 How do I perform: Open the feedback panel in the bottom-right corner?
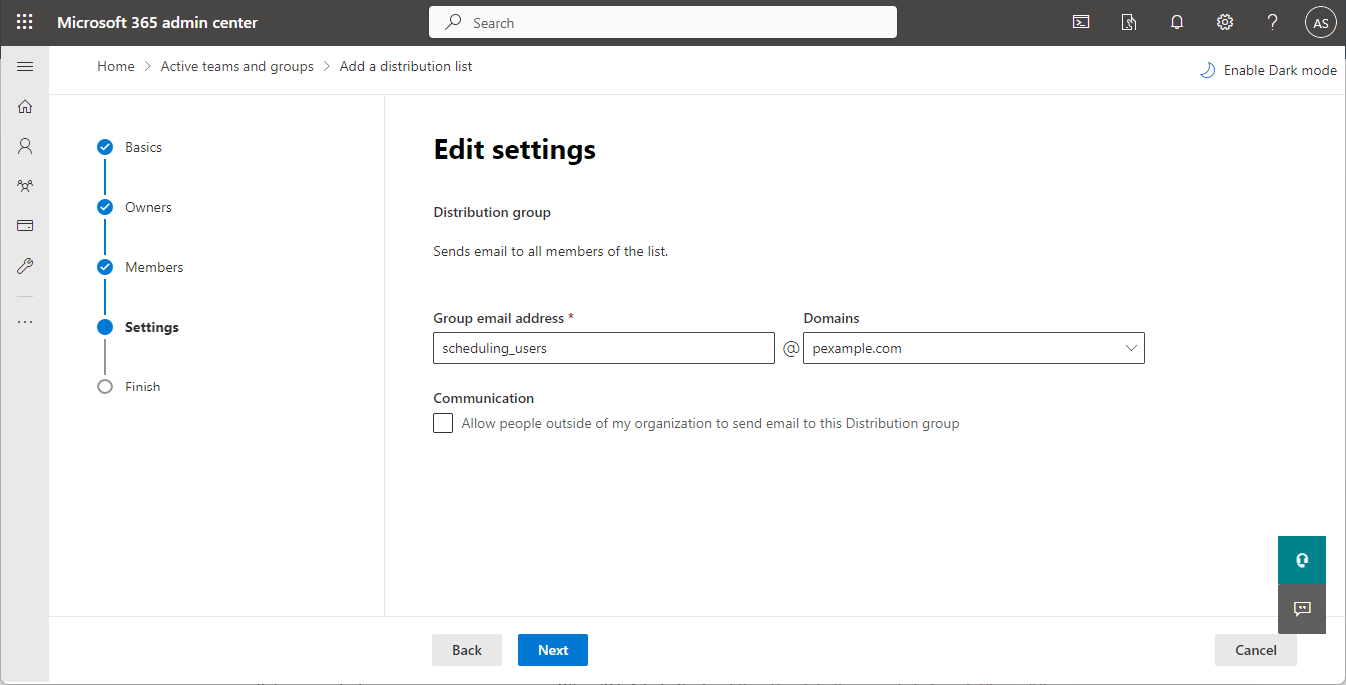pyautogui.click(x=1301, y=609)
